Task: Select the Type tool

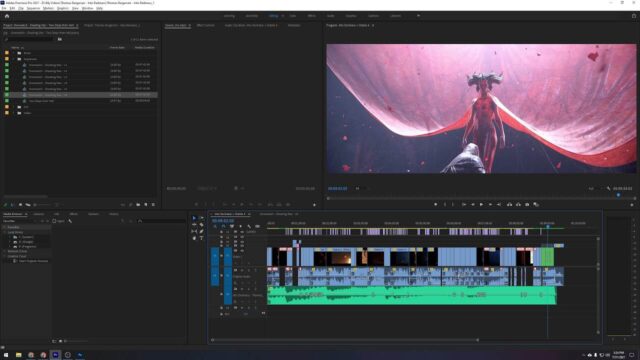Action: click(x=201, y=238)
